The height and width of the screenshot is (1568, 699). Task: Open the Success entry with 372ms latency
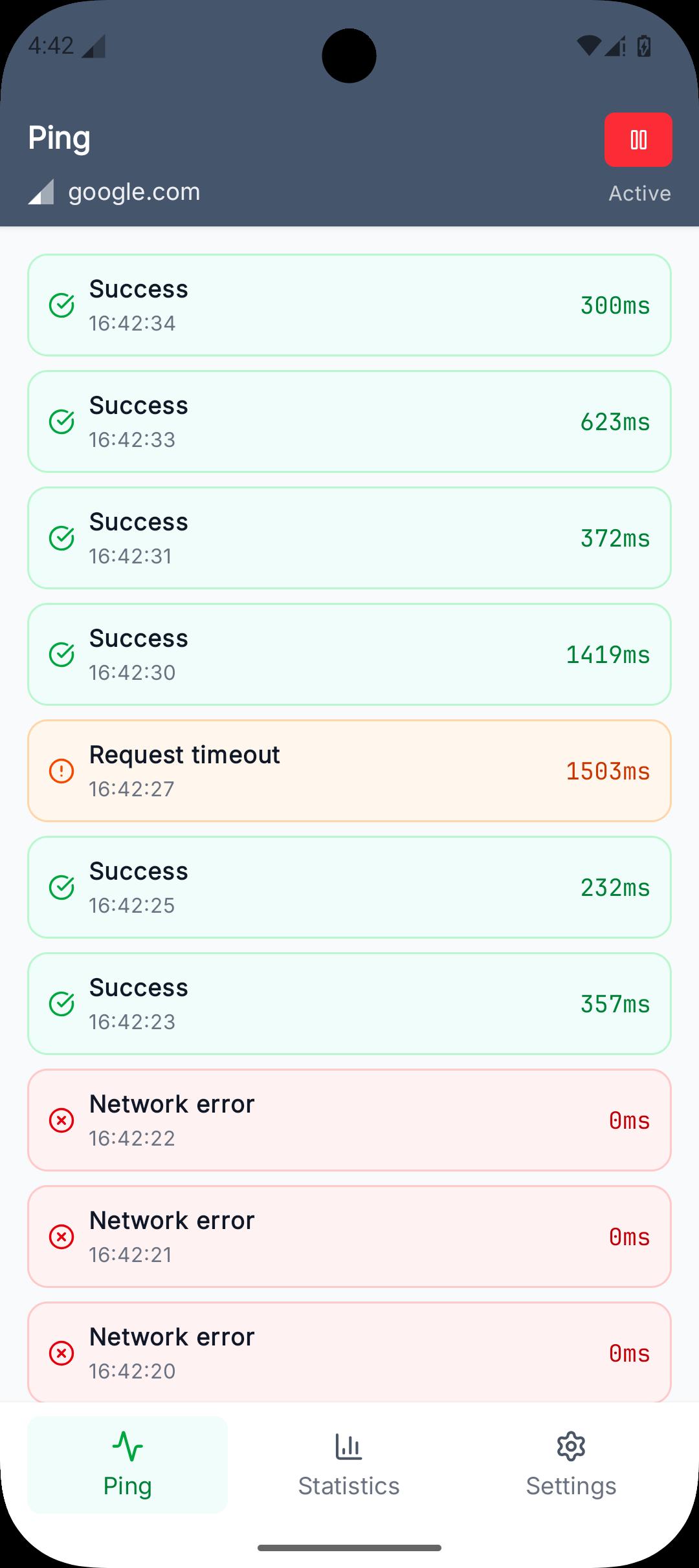click(x=349, y=538)
